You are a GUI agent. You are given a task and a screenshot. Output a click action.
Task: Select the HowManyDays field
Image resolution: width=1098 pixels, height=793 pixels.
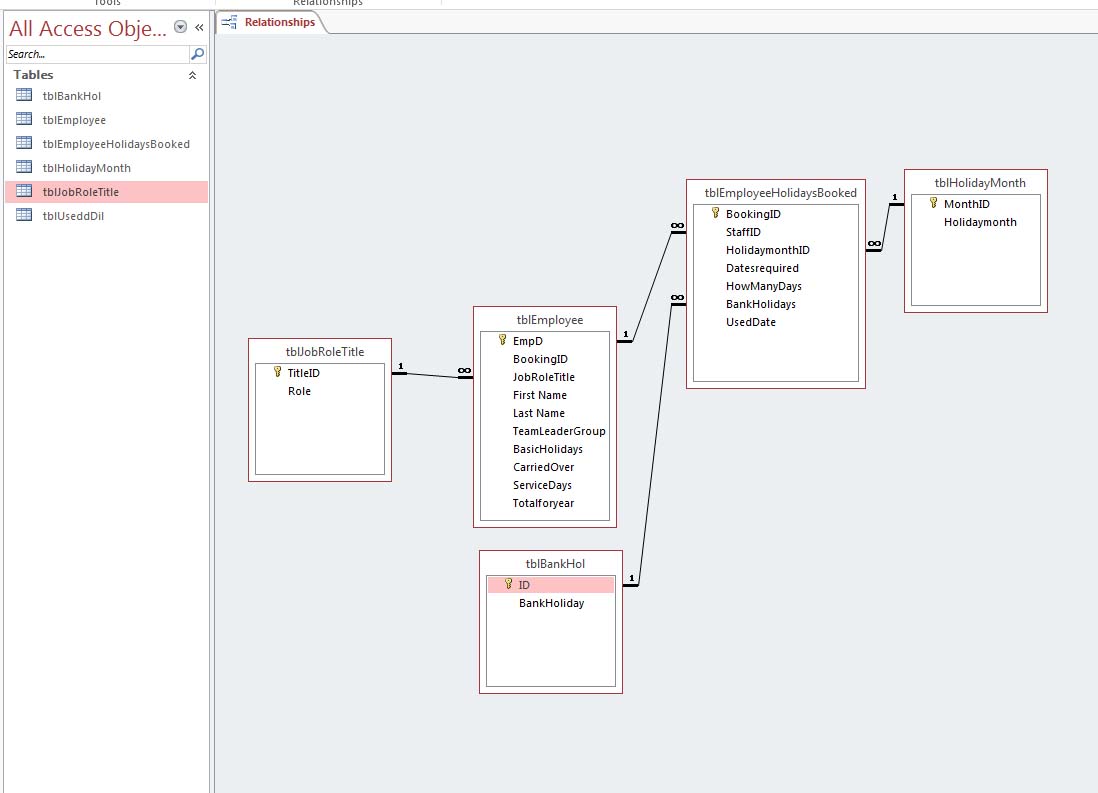776,287
